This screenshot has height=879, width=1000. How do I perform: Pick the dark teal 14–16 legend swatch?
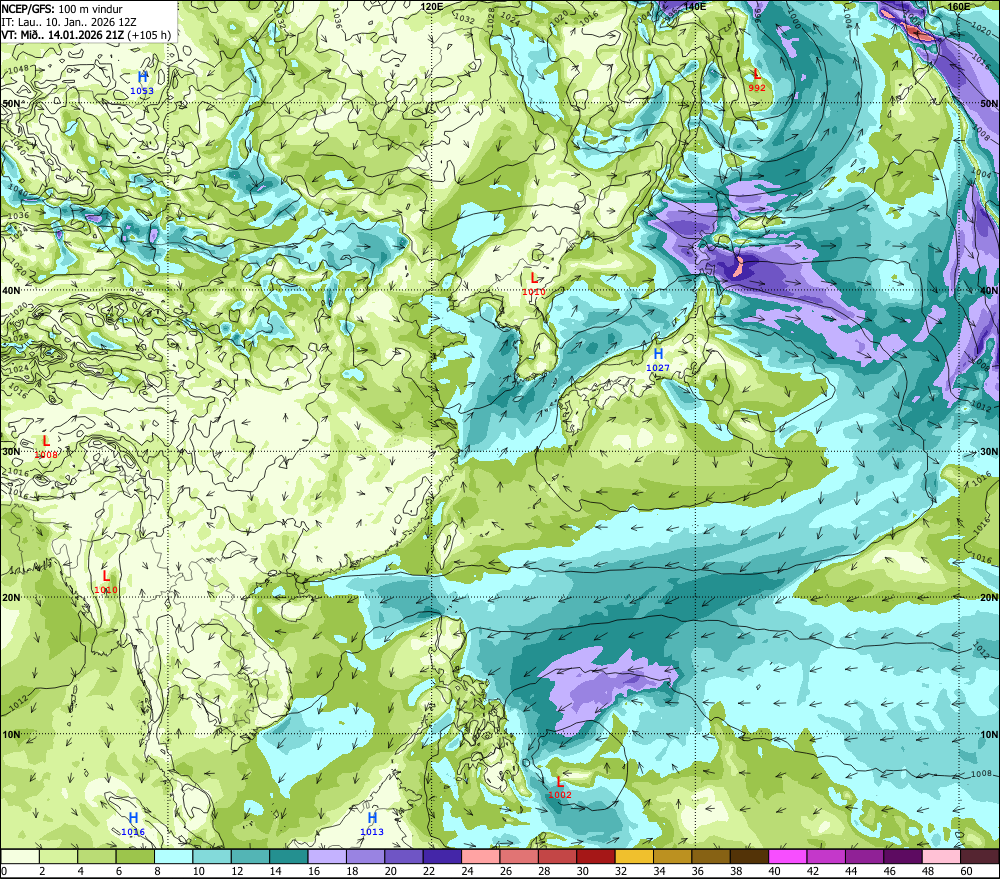(289, 856)
